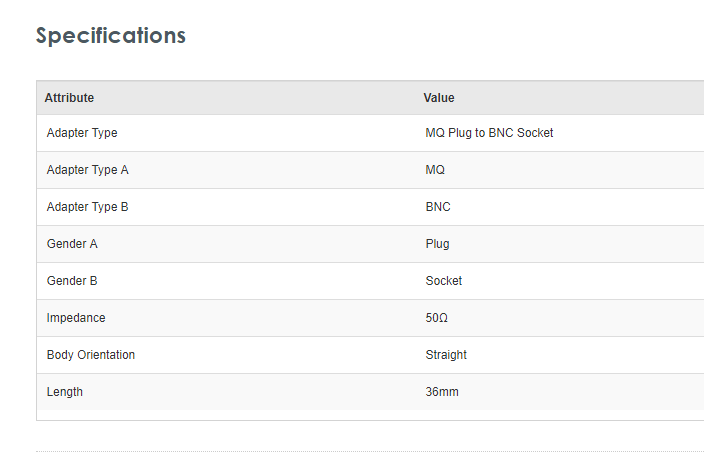The height and width of the screenshot is (458, 704).
Task: Click the Adapter Type B label
Action: (x=87, y=207)
